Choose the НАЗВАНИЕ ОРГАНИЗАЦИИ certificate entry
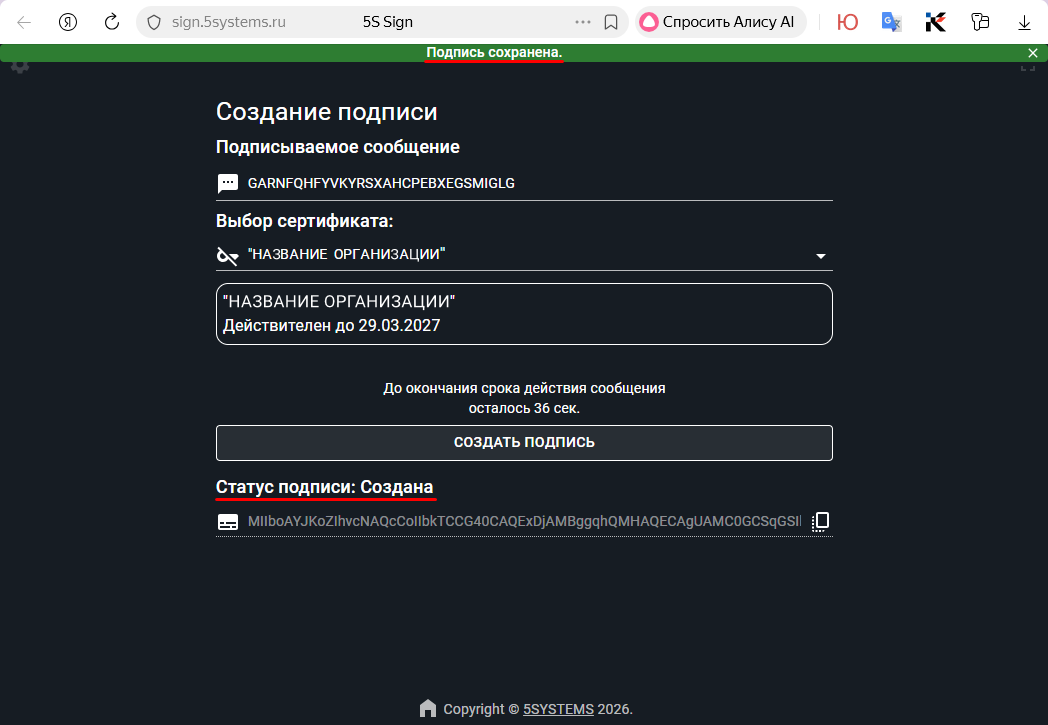Image resolution: width=1048 pixels, height=725 pixels. (x=524, y=313)
